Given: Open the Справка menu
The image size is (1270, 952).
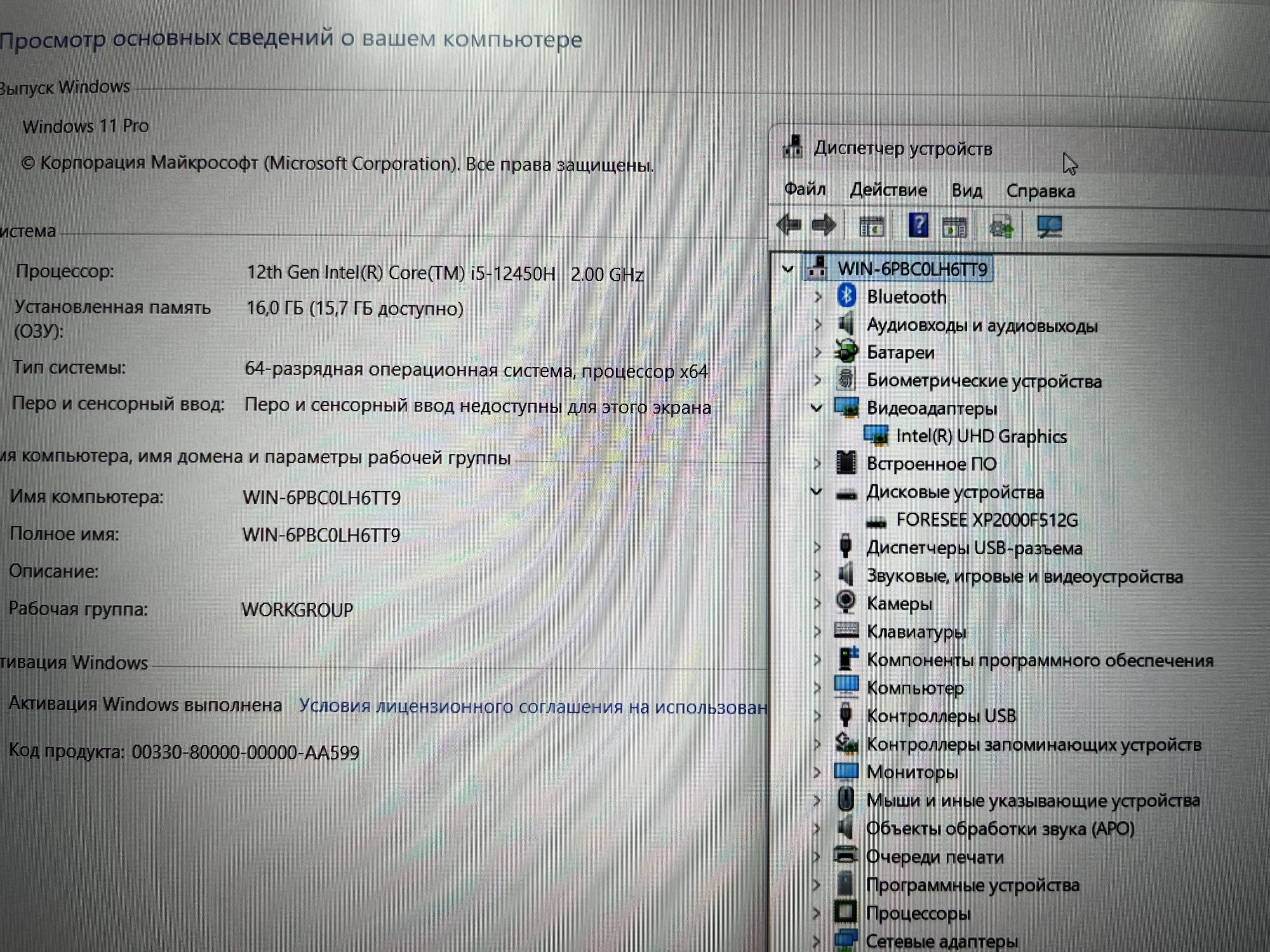Looking at the screenshot, I should point(1040,191).
